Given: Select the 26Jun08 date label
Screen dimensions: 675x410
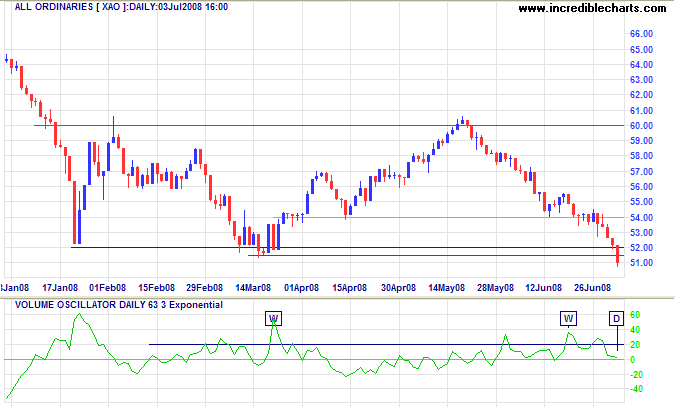Looking at the screenshot, I should click(592, 288).
